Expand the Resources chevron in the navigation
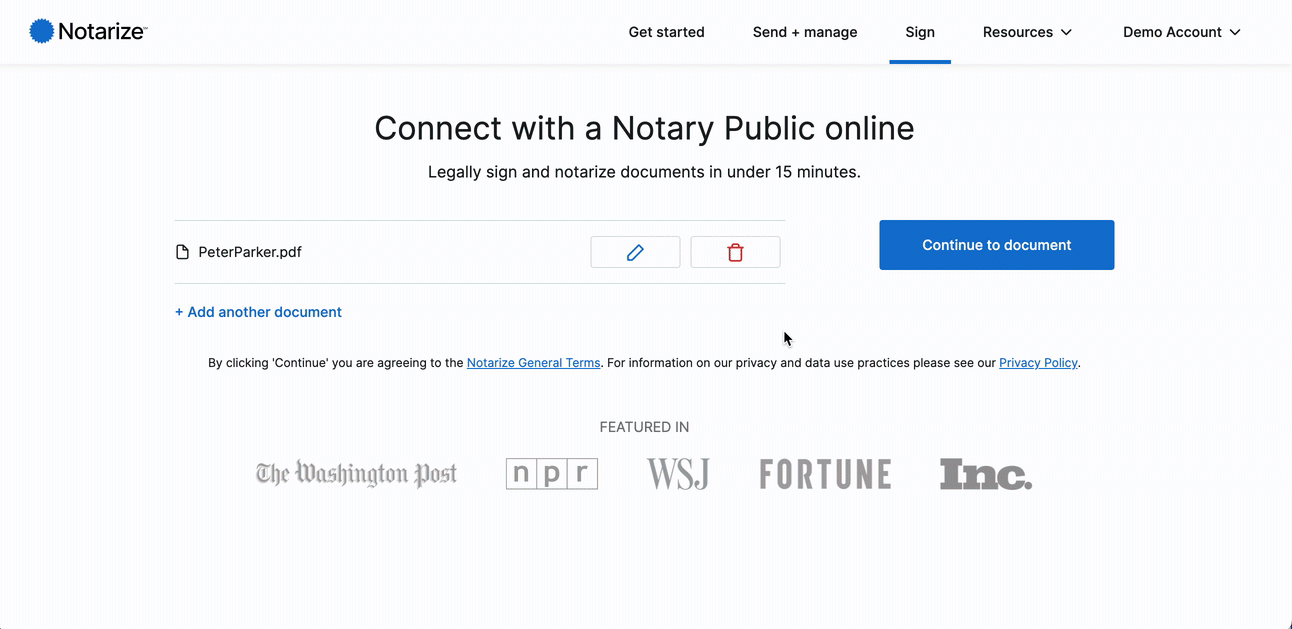1292x629 pixels. (1066, 32)
